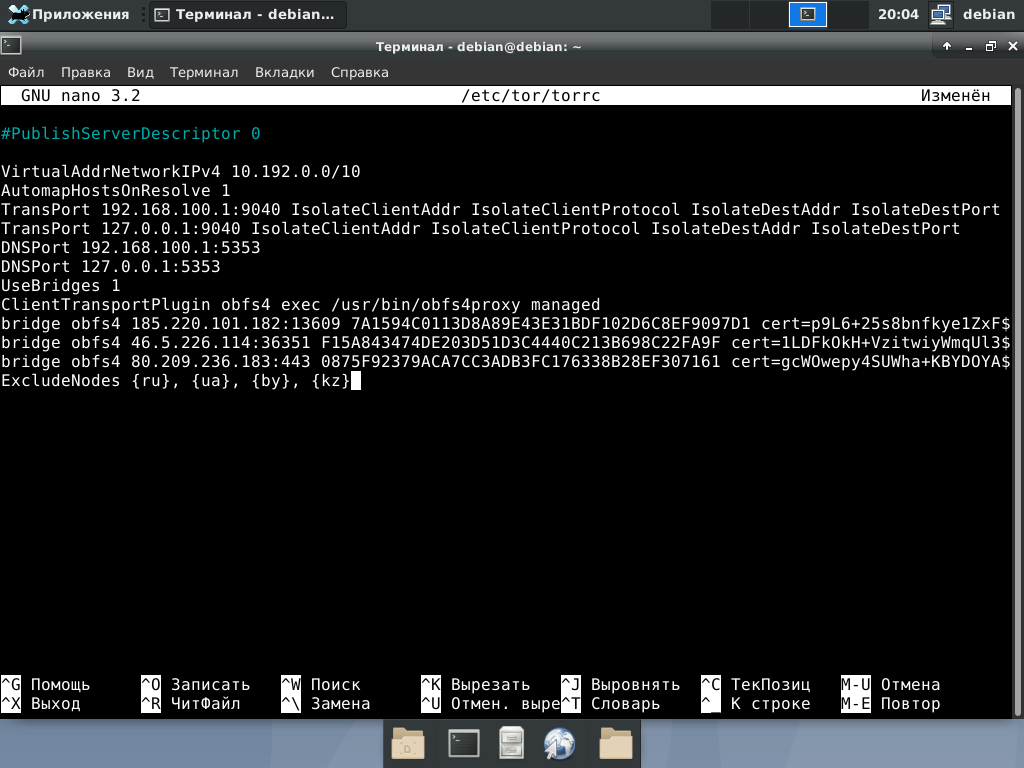Click the terminal window button in the taskbar

click(247, 15)
